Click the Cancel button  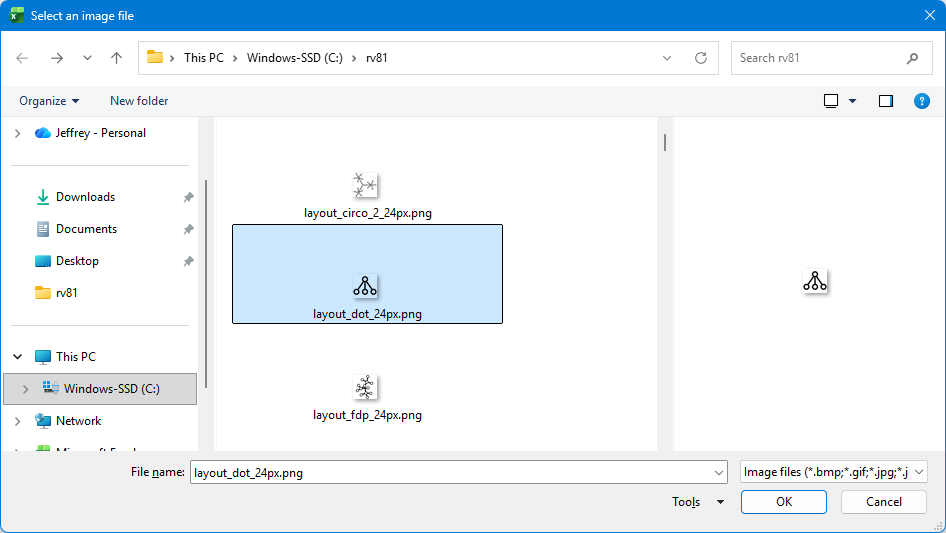click(x=884, y=502)
